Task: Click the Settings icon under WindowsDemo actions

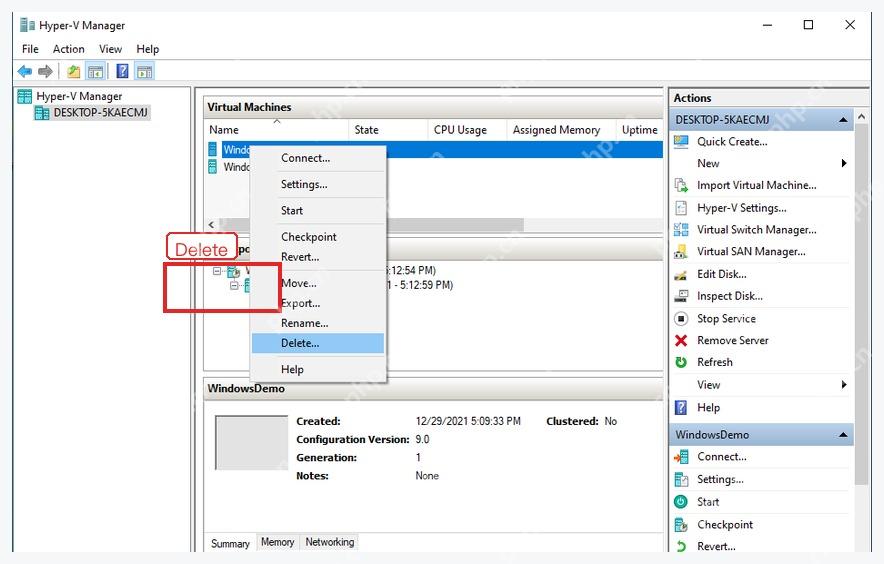Action: pyautogui.click(x=681, y=479)
